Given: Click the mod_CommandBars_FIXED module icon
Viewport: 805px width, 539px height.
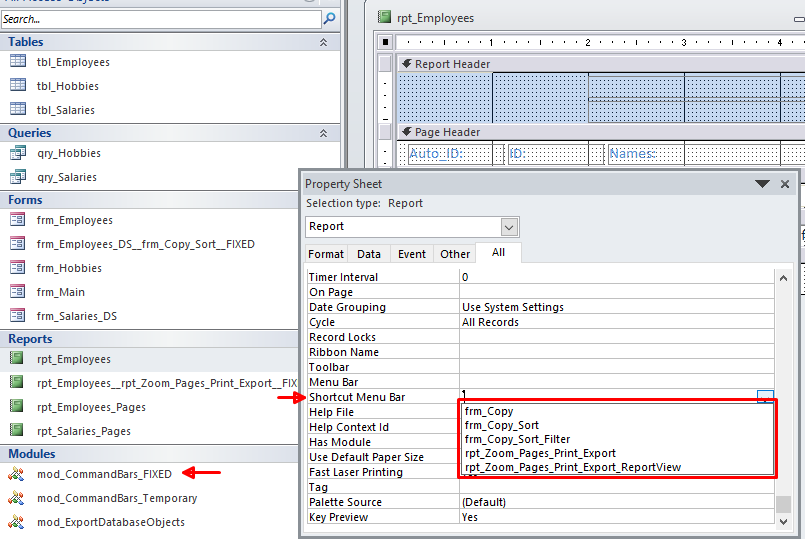Looking at the screenshot, I should click(x=16, y=473).
